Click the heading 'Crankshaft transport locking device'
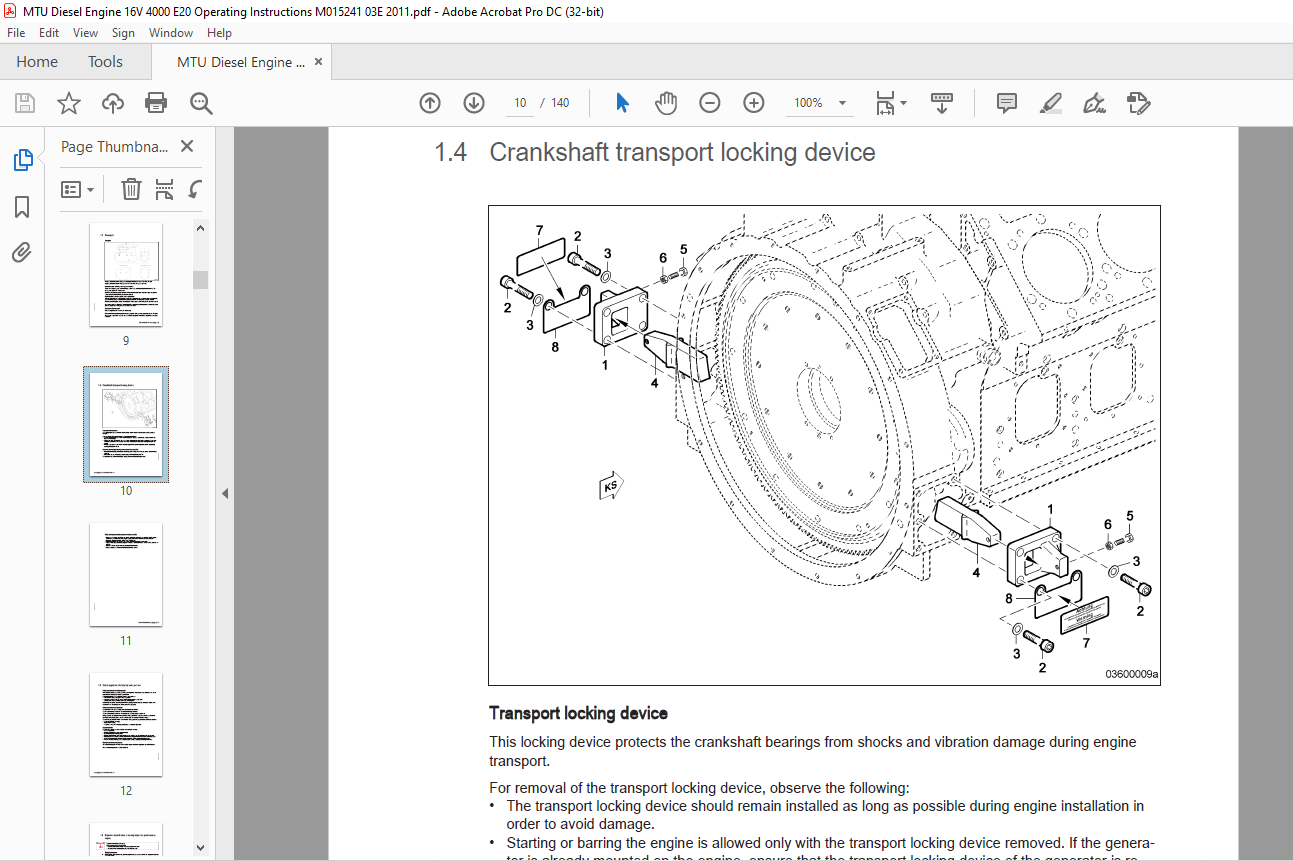The width and height of the screenshot is (1293, 861). [682, 153]
